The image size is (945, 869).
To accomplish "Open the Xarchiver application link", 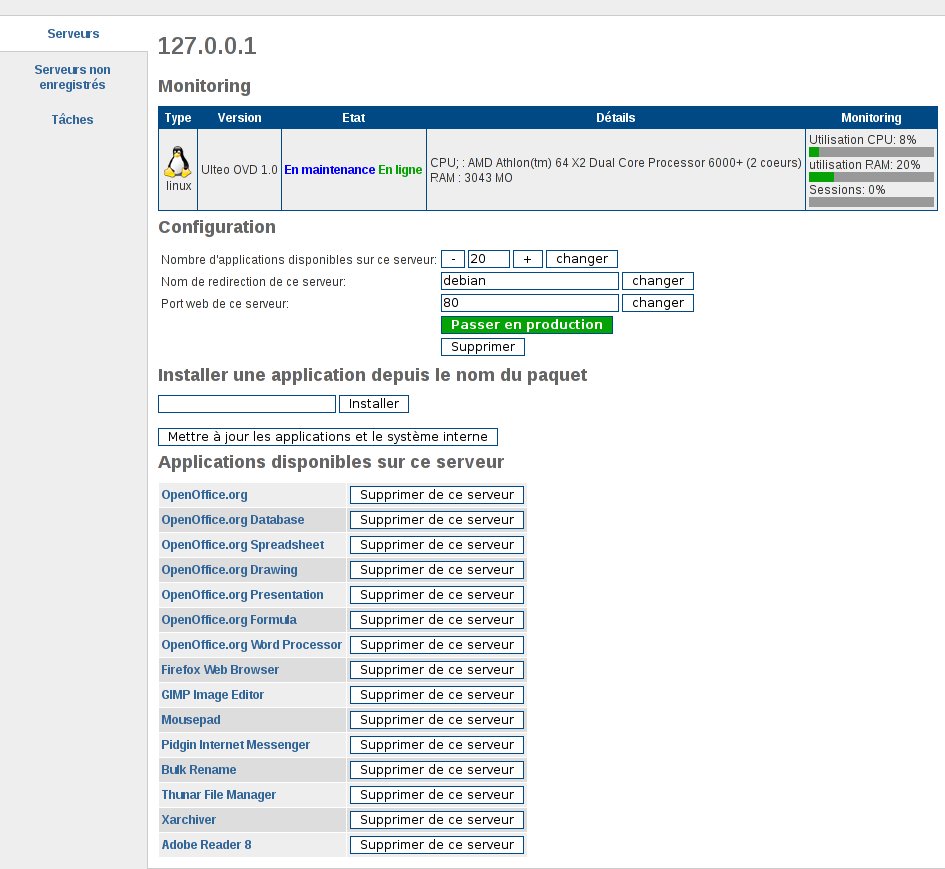I will click(x=188, y=820).
